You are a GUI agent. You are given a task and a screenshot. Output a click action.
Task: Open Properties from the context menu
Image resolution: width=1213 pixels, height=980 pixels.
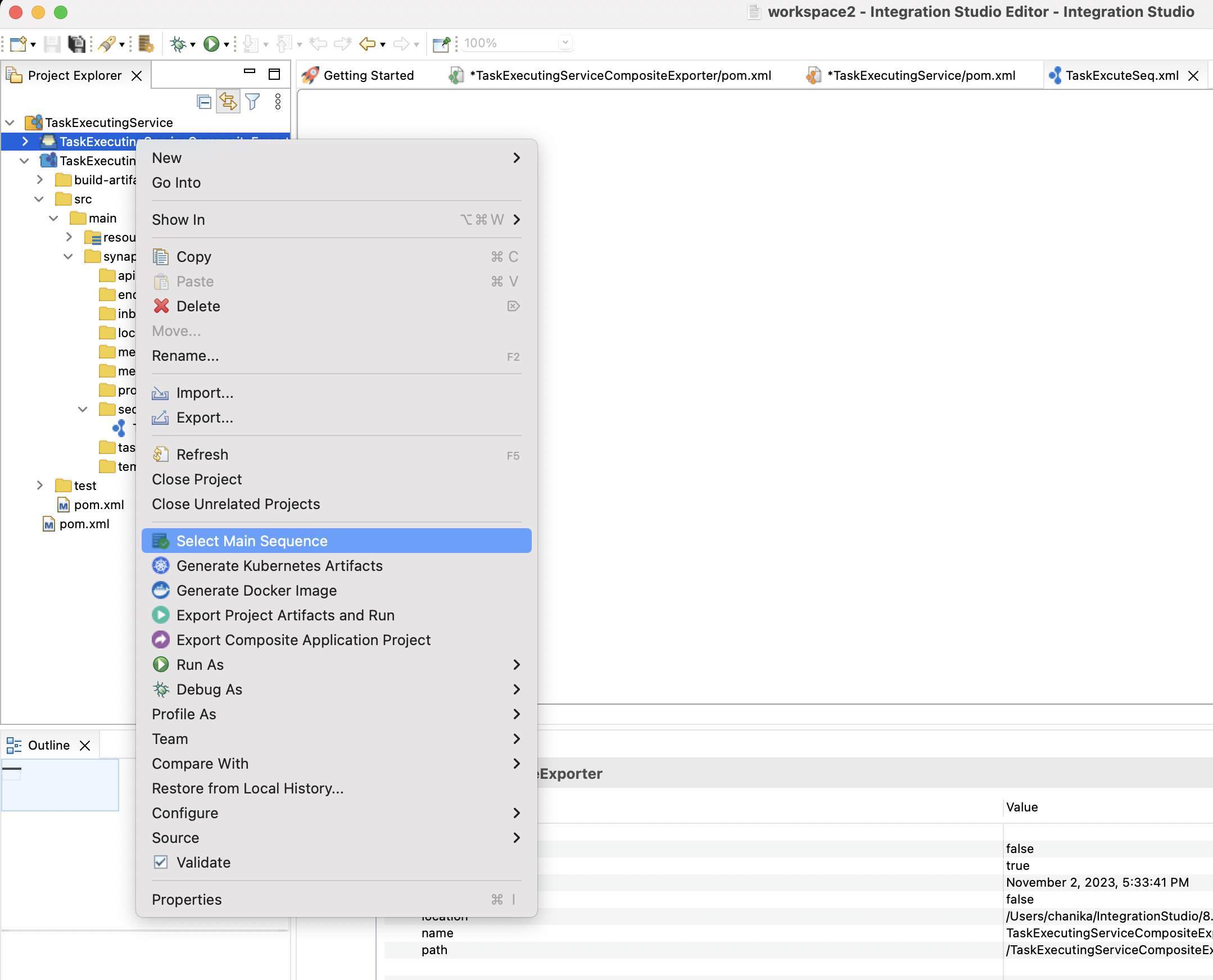[337, 900]
